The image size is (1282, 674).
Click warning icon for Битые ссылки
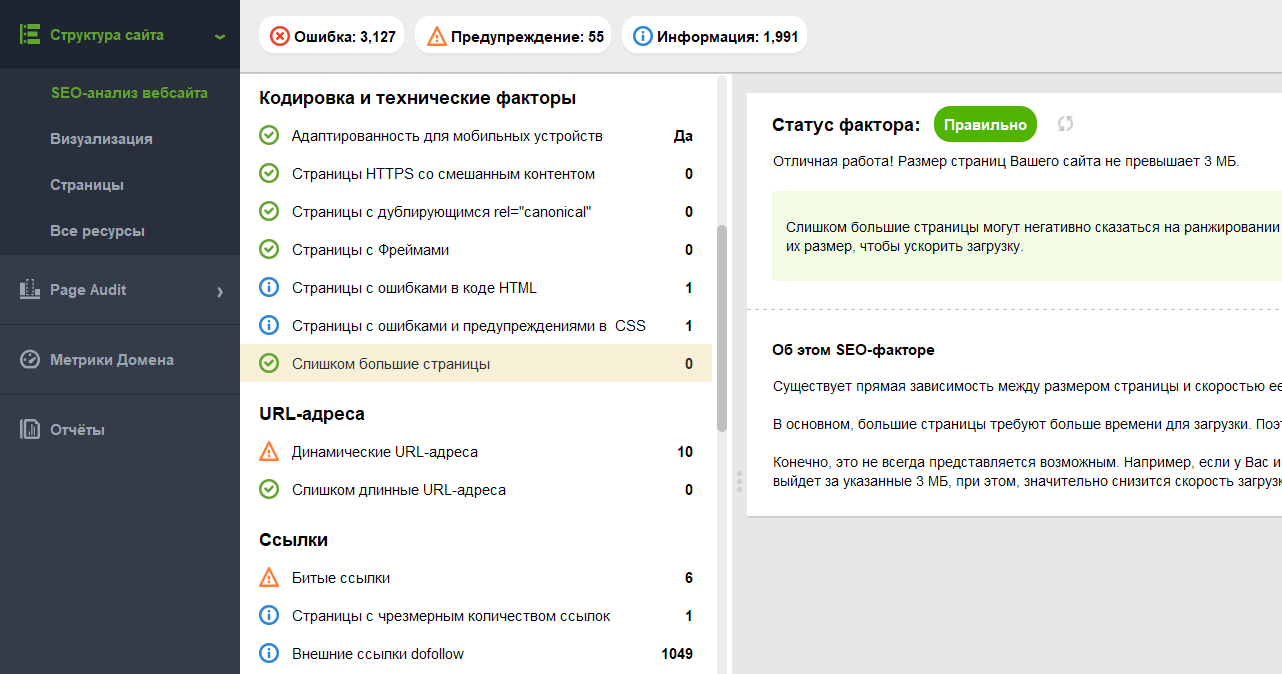[269, 577]
